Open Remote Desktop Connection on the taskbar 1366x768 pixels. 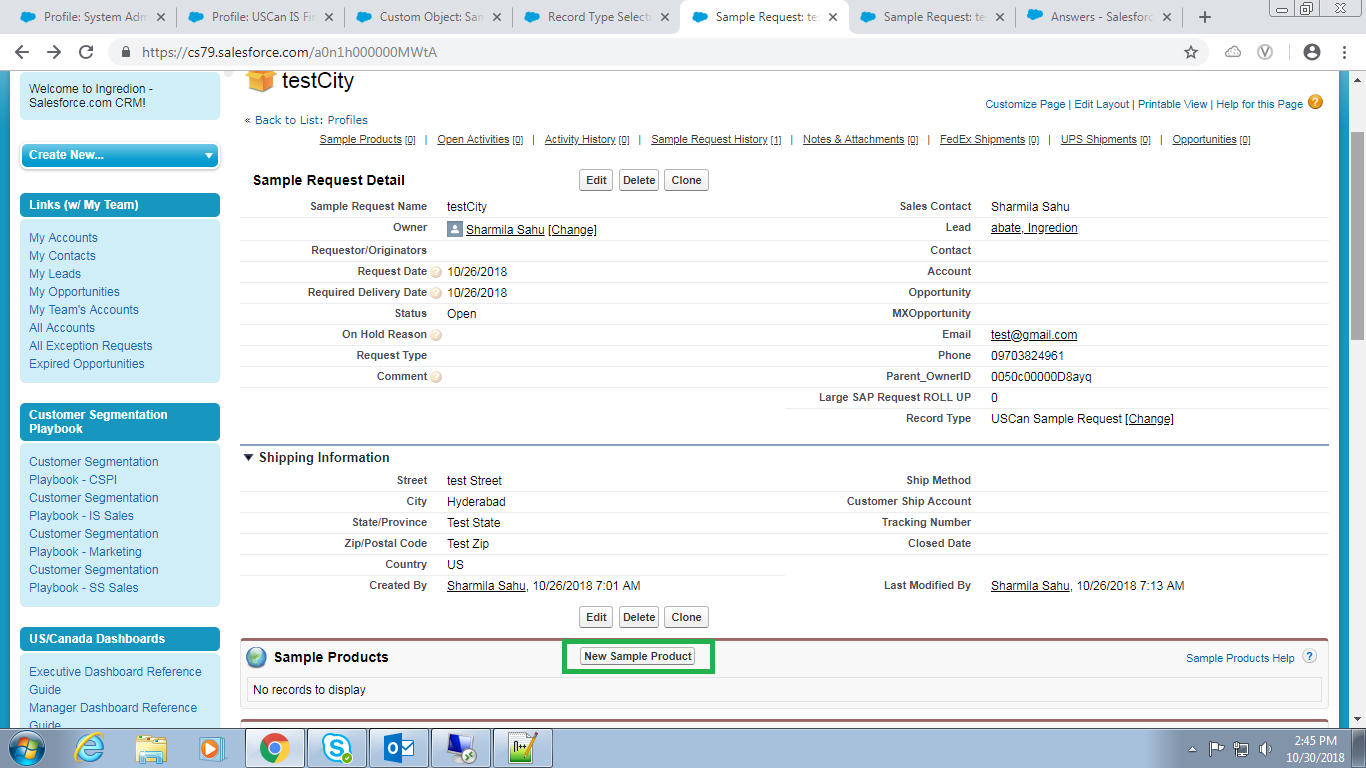coord(461,748)
